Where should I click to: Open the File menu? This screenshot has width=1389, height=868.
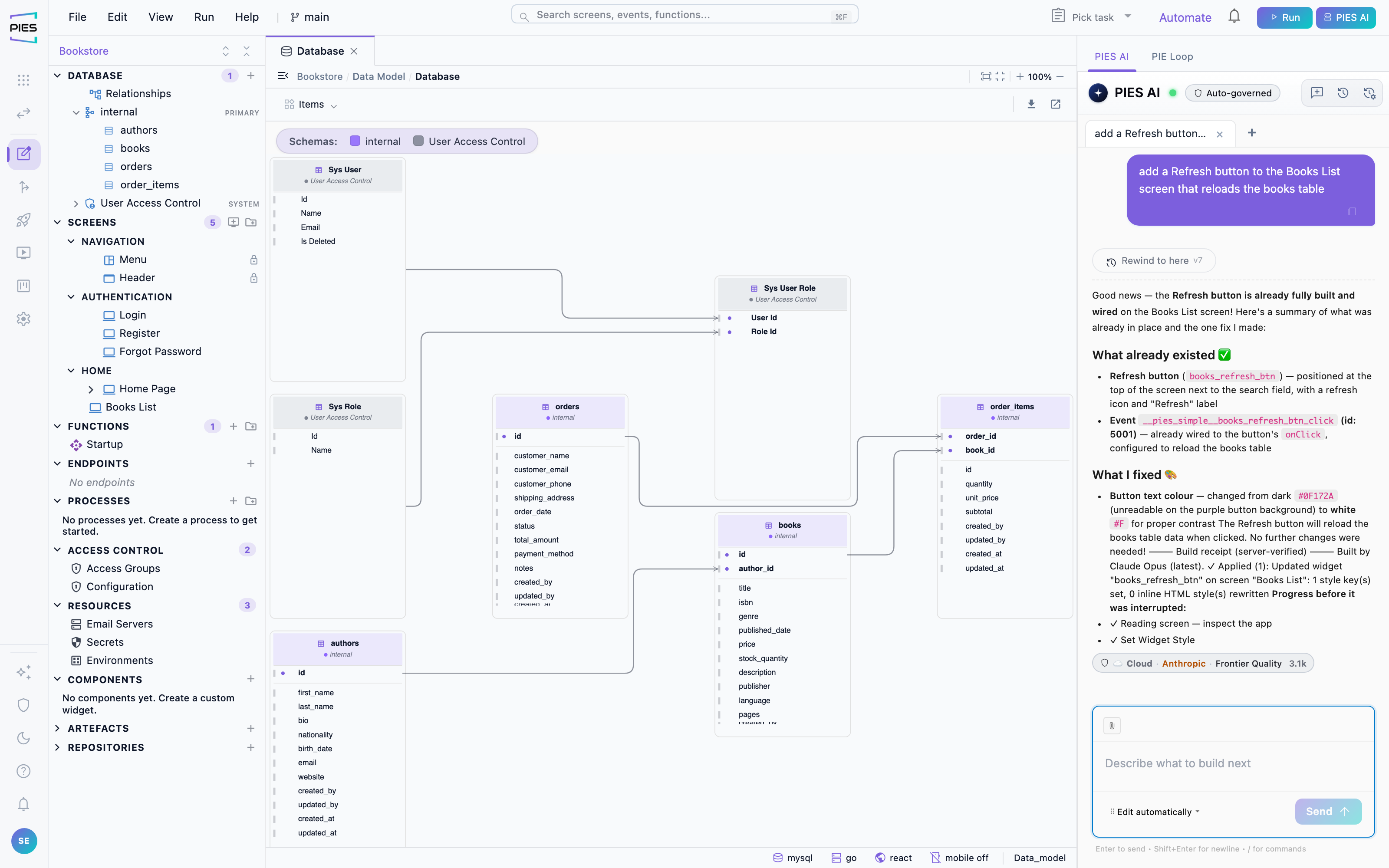[78, 16]
